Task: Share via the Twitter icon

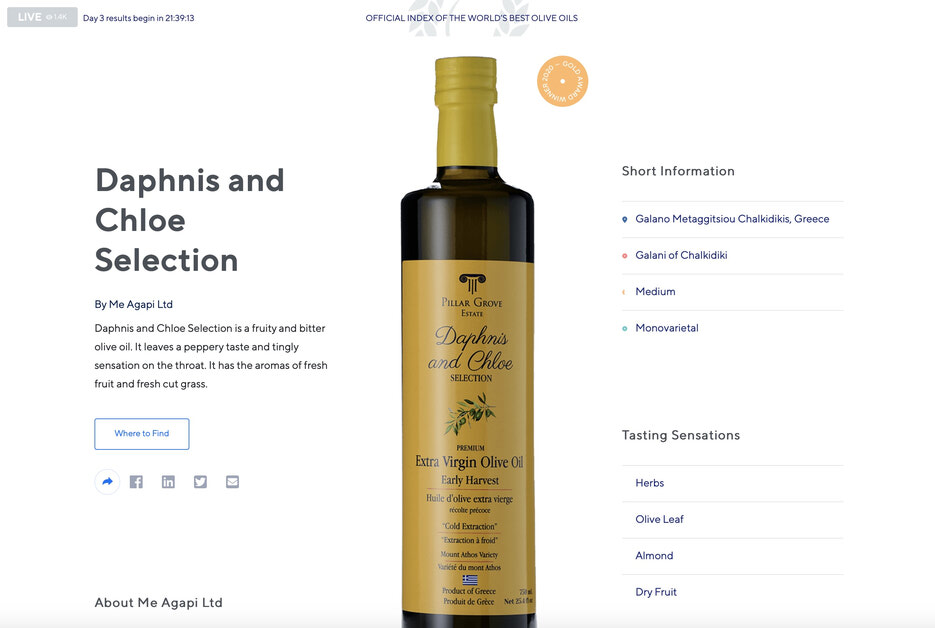Action: pyautogui.click(x=200, y=482)
